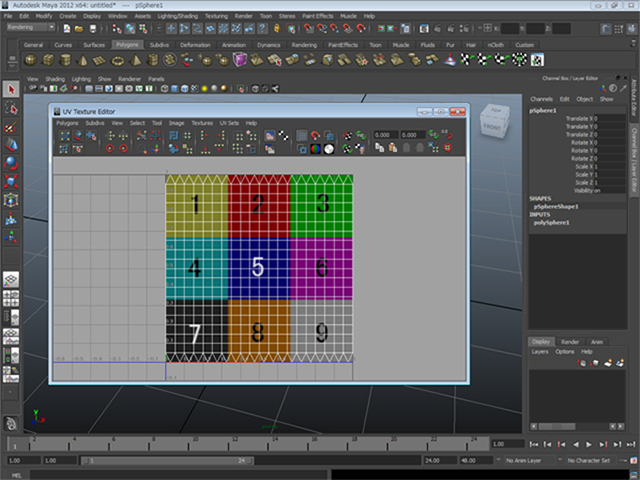Viewport: 640px width, 480px height.
Task: Toggle alpha channel display in UV editor
Action: [x=329, y=149]
